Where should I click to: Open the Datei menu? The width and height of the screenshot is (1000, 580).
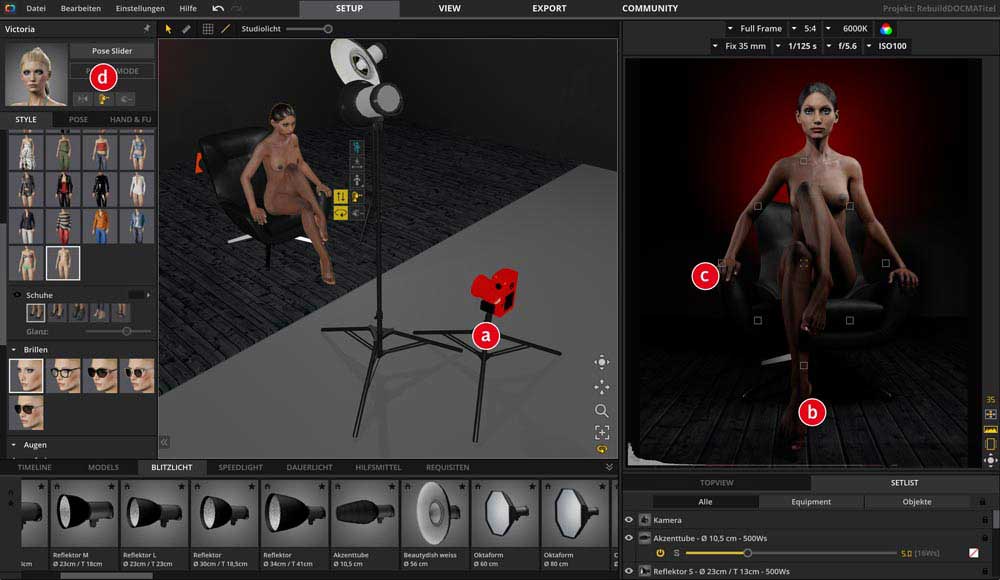(x=36, y=8)
